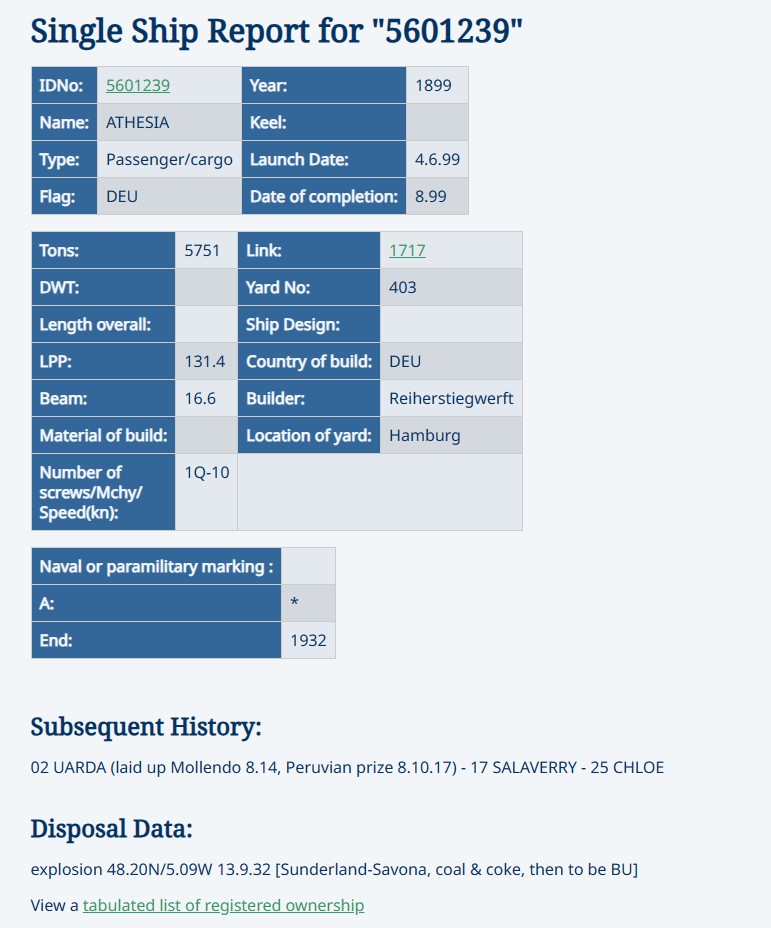Click the Launch Date value 4.6.99
The image size is (771, 928).
437,159
